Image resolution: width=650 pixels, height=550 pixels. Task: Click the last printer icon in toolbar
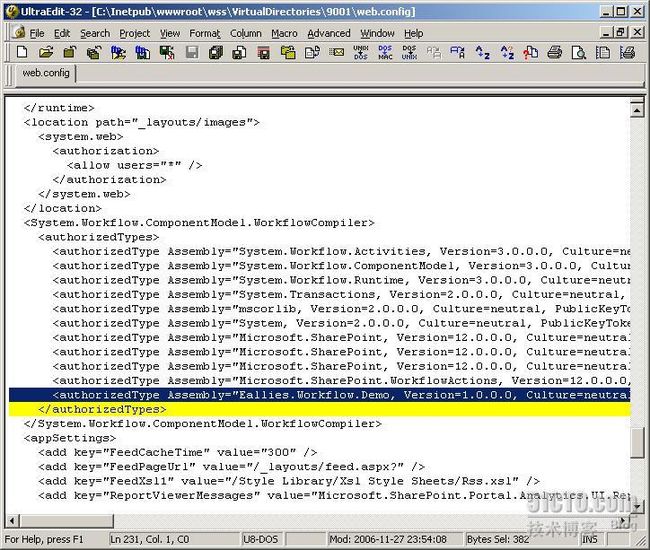pyautogui.click(x=627, y=53)
